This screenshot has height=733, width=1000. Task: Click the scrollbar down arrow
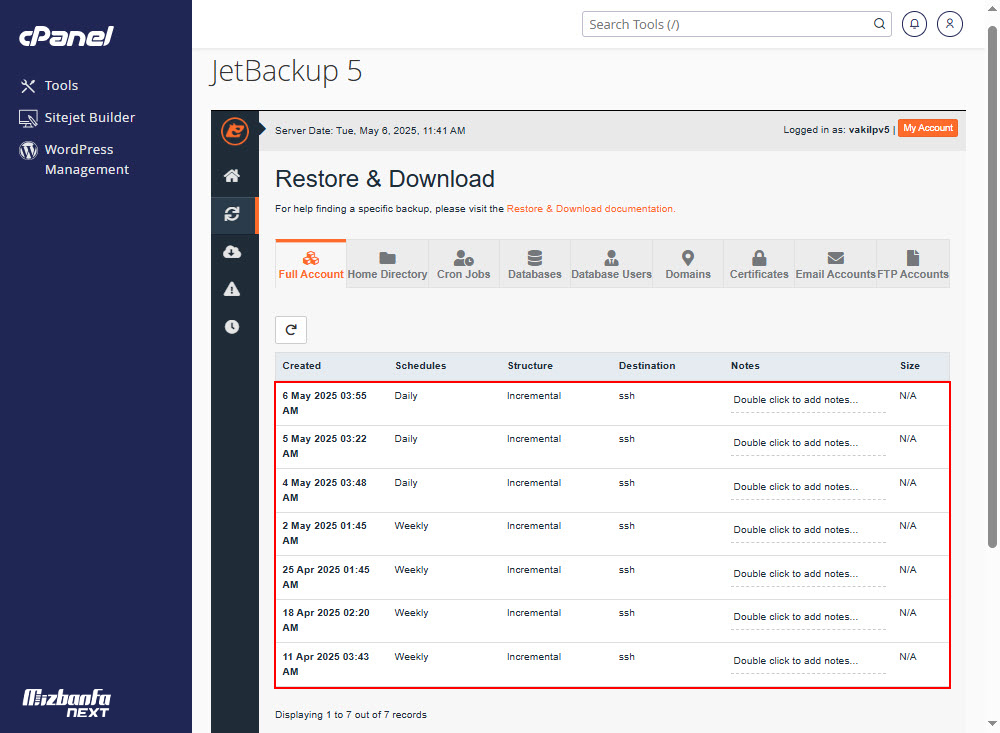(992, 723)
